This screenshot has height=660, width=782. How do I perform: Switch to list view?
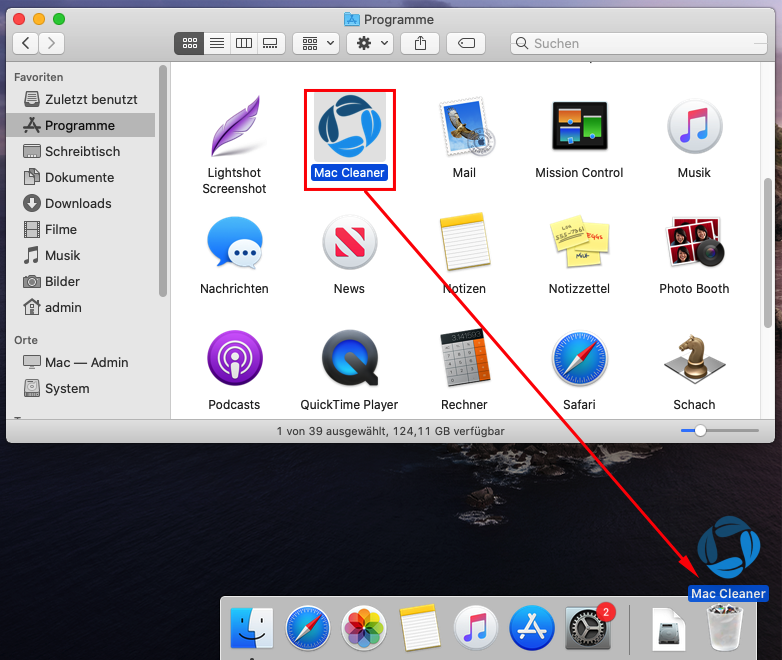216,43
